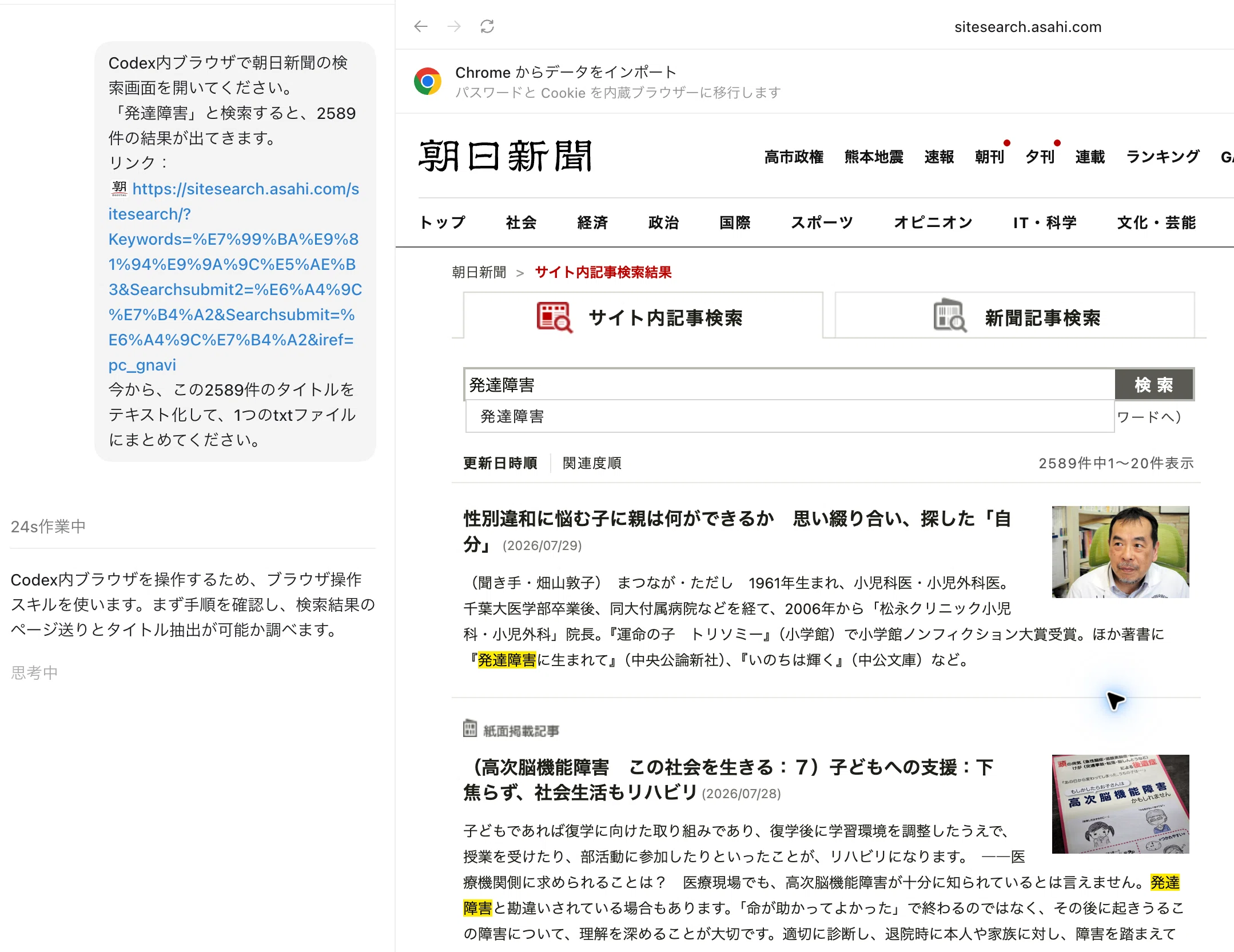Select the オピニオン navigation item
The image size is (1234, 952).
coord(933,222)
